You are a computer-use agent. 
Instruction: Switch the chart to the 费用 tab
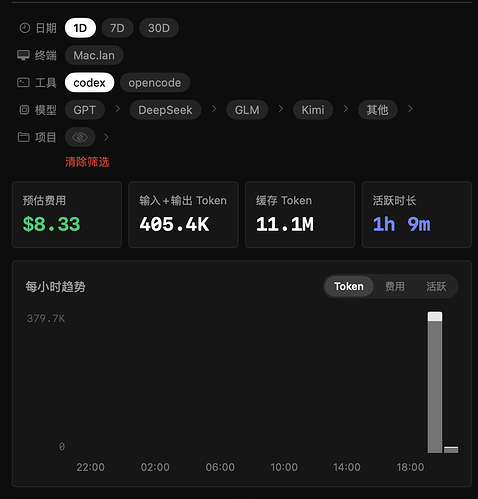click(x=395, y=286)
